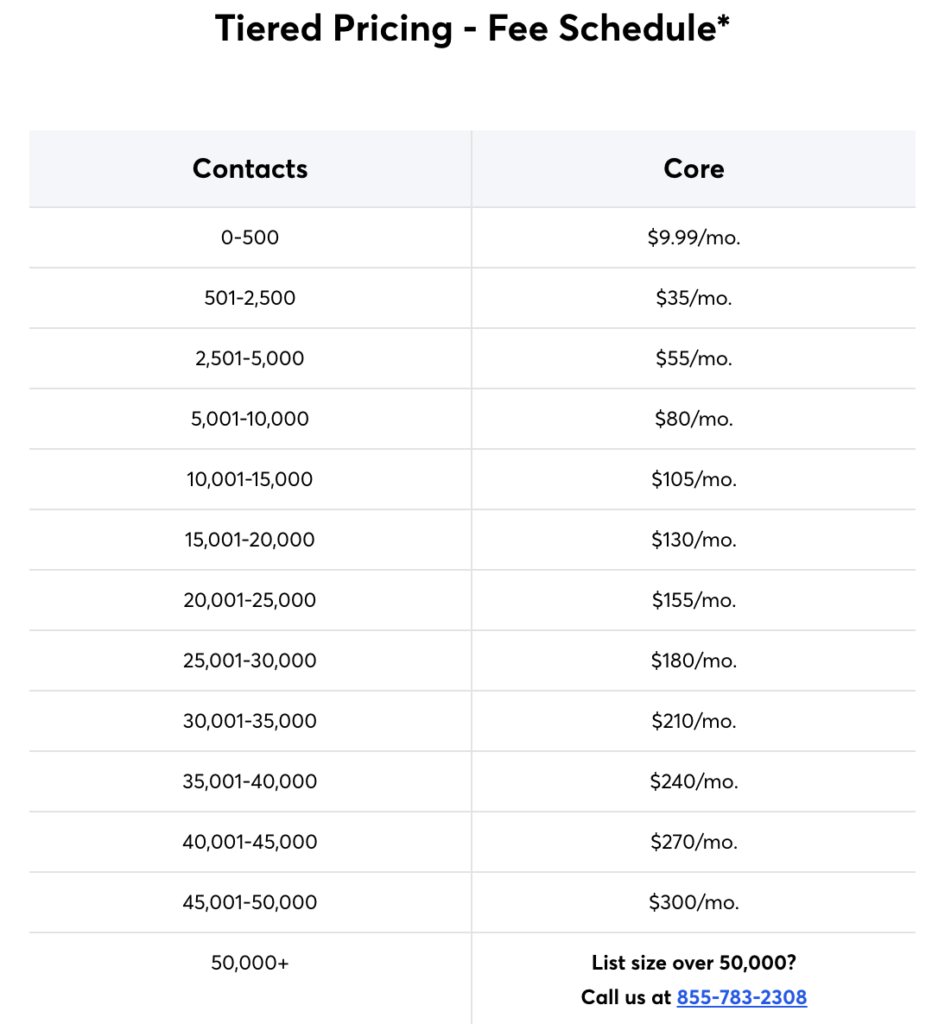Select the 5,001-10,000 contacts tier
The width and height of the screenshot is (951, 1024).
tap(250, 419)
